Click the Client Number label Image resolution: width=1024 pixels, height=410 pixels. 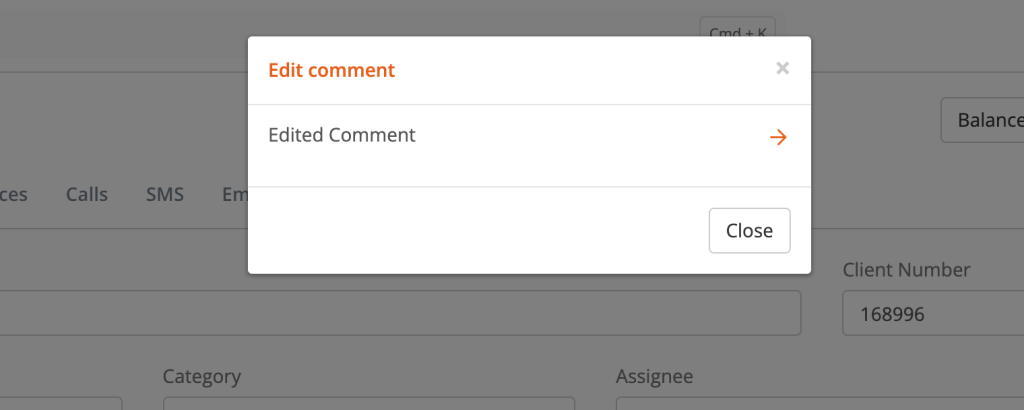(x=906, y=270)
